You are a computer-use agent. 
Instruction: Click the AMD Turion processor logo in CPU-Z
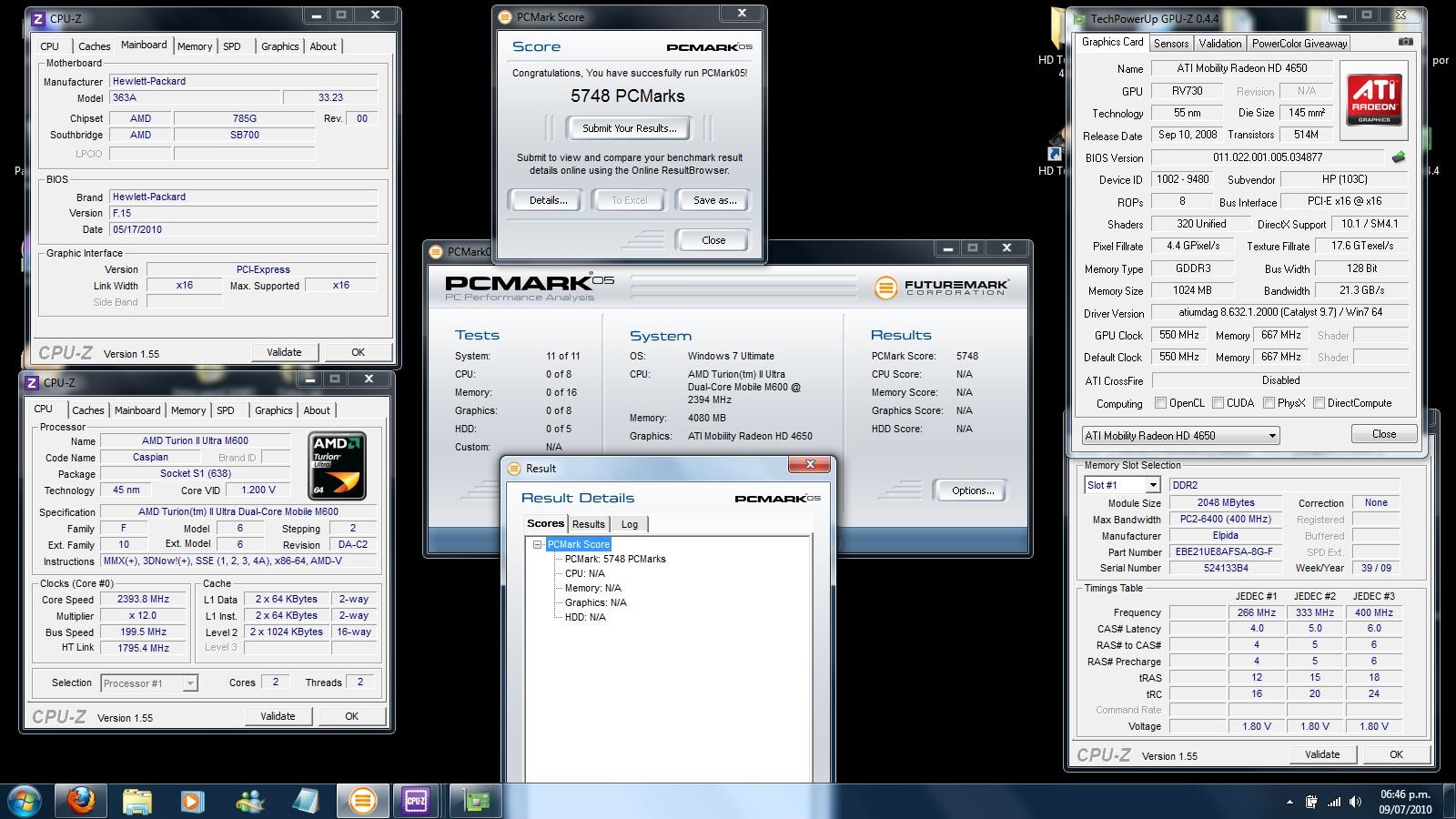point(337,466)
